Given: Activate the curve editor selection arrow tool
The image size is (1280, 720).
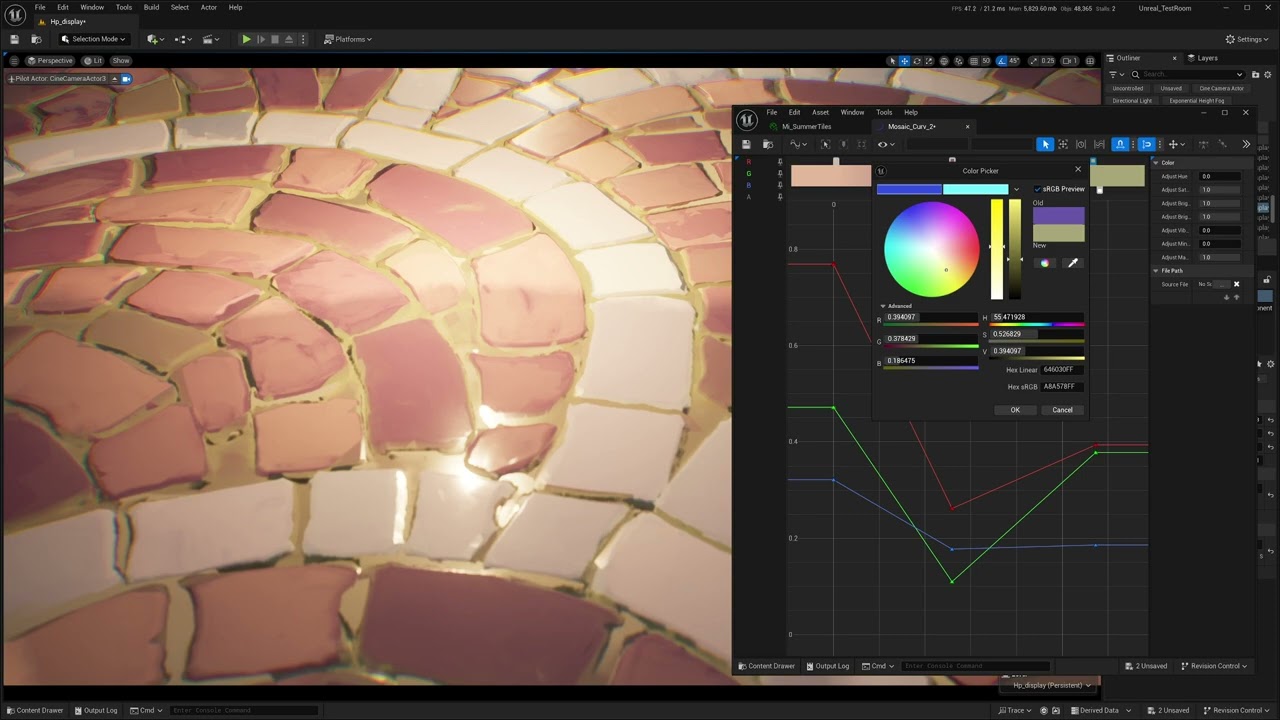Looking at the screenshot, I should point(1045,144).
